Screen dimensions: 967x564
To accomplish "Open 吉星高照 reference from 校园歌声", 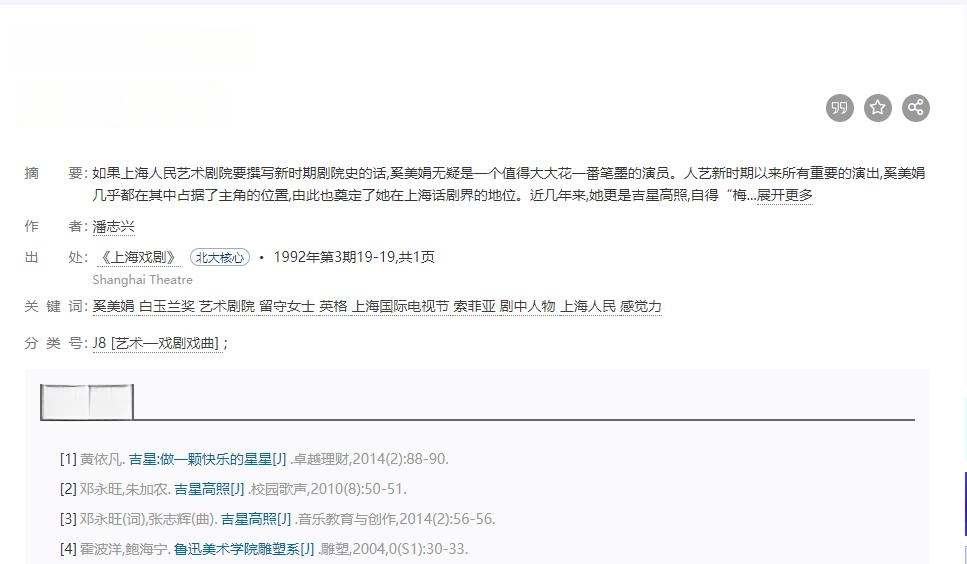I will [x=209, y=489].
